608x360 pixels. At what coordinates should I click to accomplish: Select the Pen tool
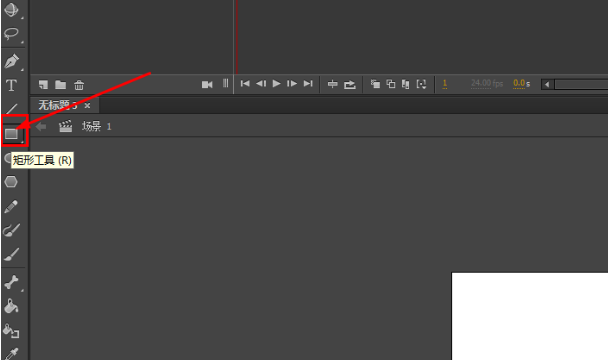11,61
